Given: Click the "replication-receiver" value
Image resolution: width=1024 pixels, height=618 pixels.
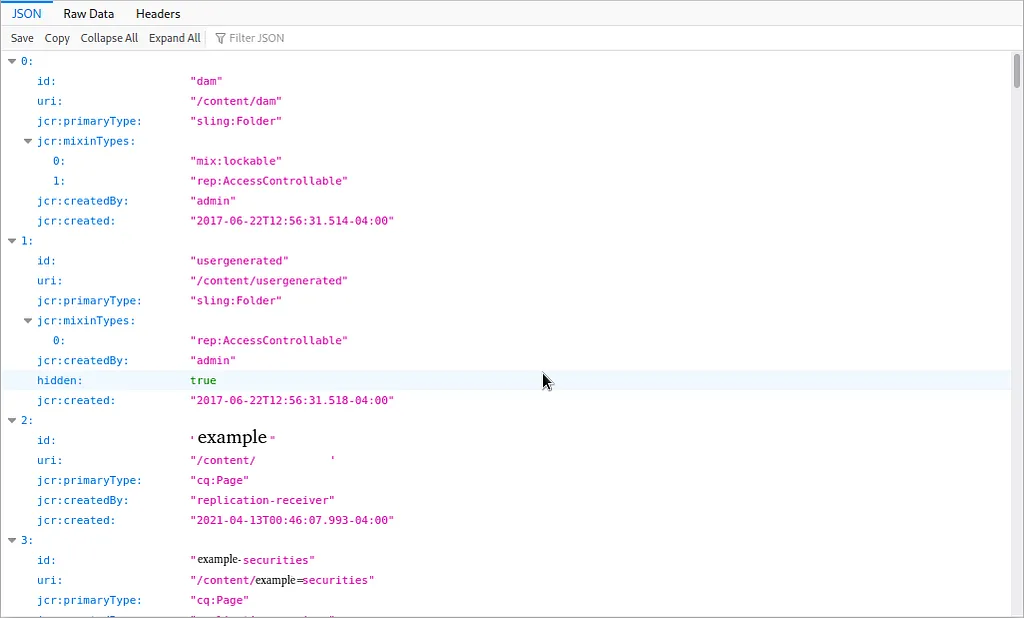Looking at the screenshot, I should coord(262,500).
